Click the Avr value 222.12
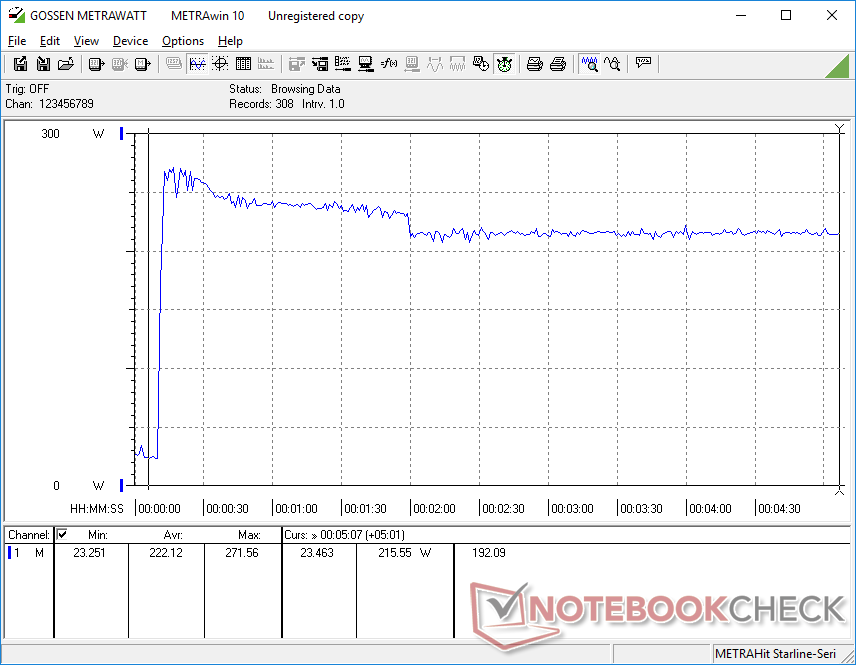Viewport: 856px width, 665px height. 166,553
